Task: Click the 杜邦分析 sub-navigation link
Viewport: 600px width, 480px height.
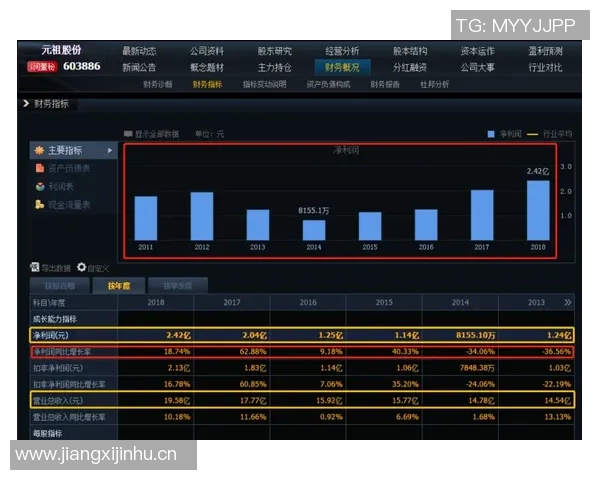Action: [x=434, y=85]
